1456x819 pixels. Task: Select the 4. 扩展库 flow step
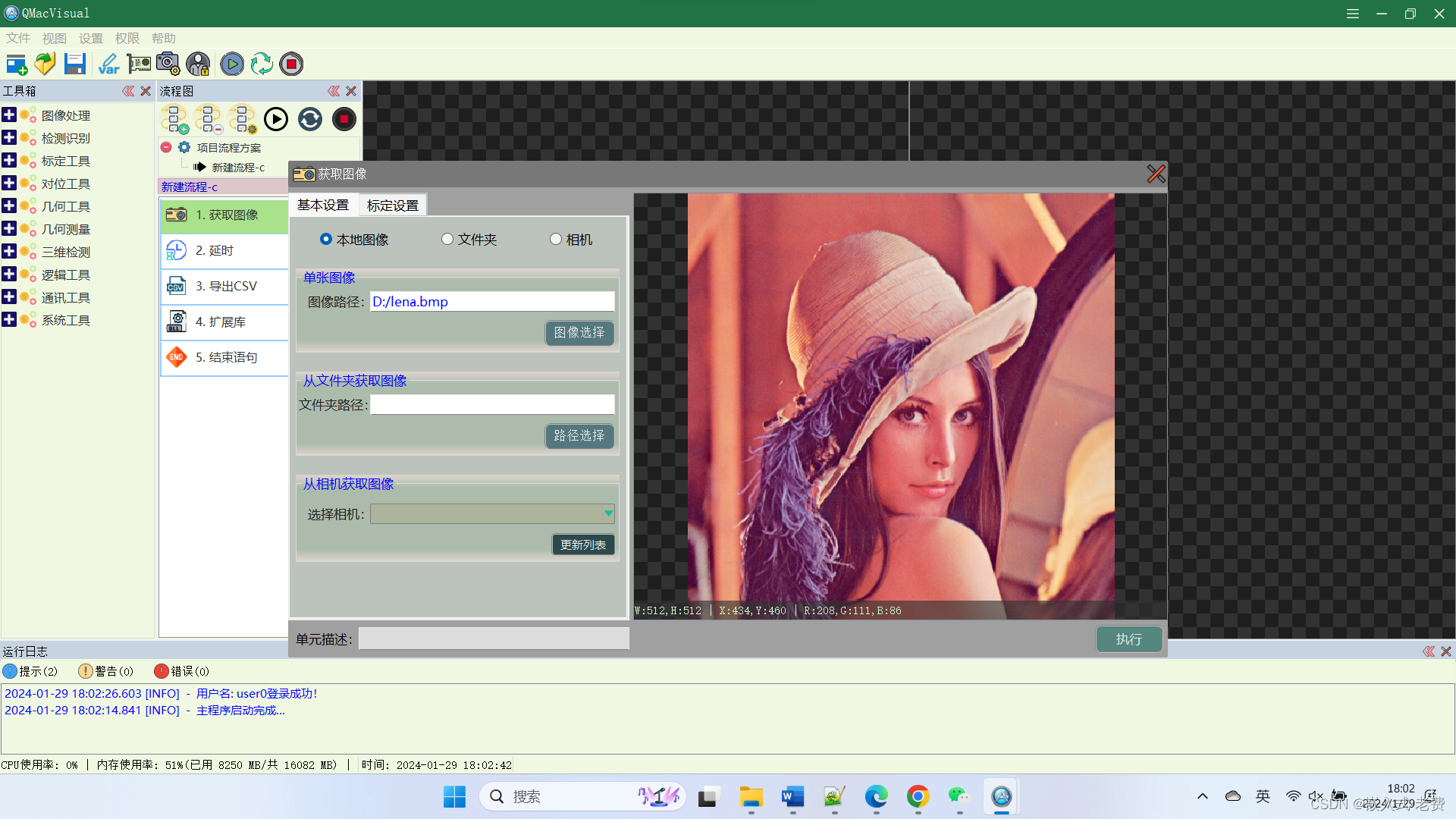(x=224, y=322)
